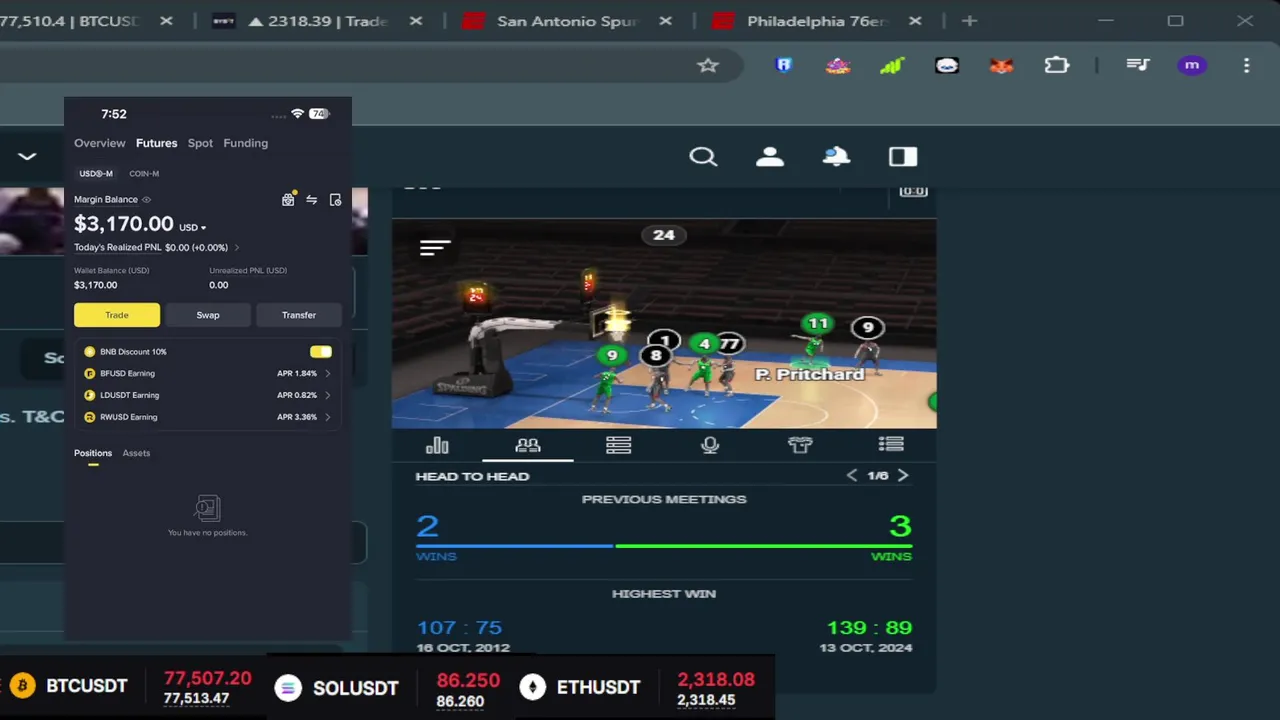Select the Futures tab
This screenshot has height=720, width=1280.
(x=156, y=143)
